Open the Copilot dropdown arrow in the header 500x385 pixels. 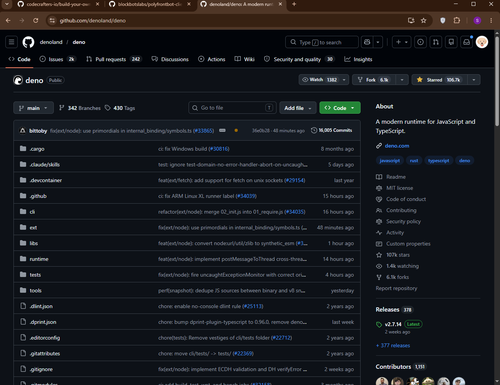(378, 42)
